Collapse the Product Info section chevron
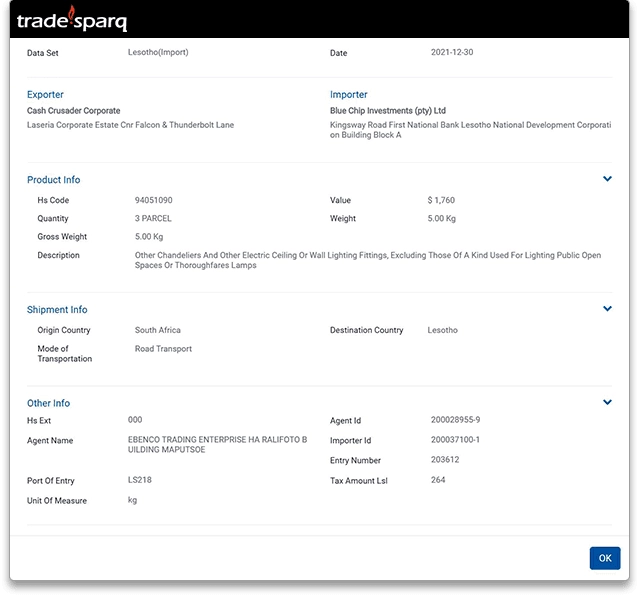 (607, 179)
